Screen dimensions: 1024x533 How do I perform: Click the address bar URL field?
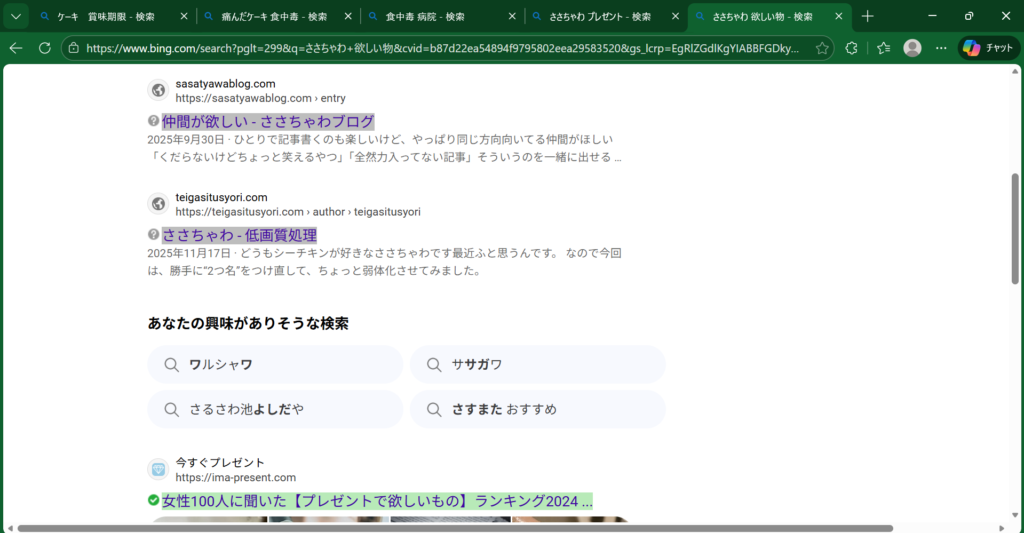click(440, 48)
